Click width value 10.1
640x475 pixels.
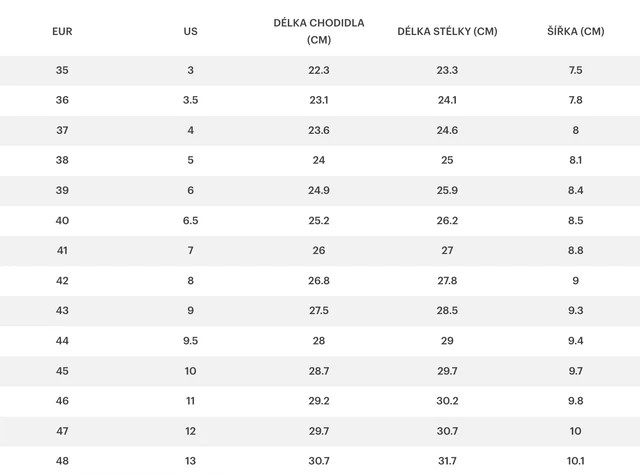tap(576, 461)
